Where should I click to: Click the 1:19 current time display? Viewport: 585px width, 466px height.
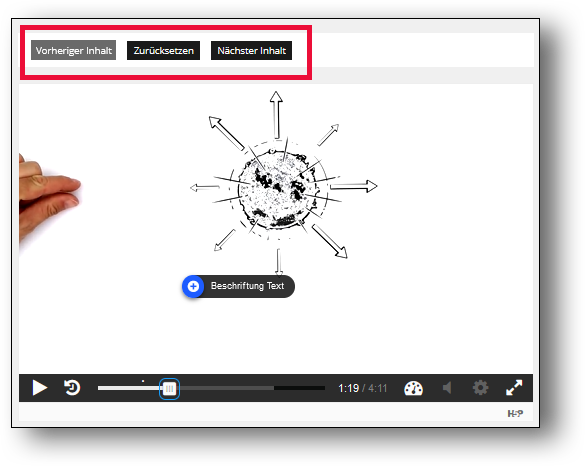coord(348,388)
